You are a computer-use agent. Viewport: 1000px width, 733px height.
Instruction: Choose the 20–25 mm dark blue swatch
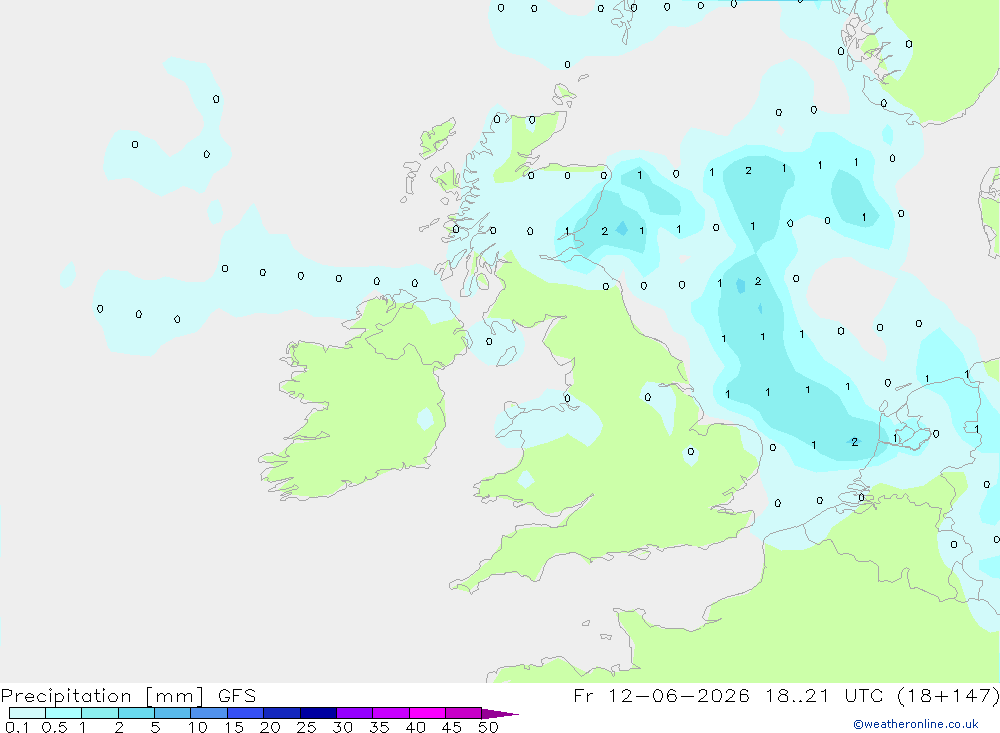[x=282, y=713]
